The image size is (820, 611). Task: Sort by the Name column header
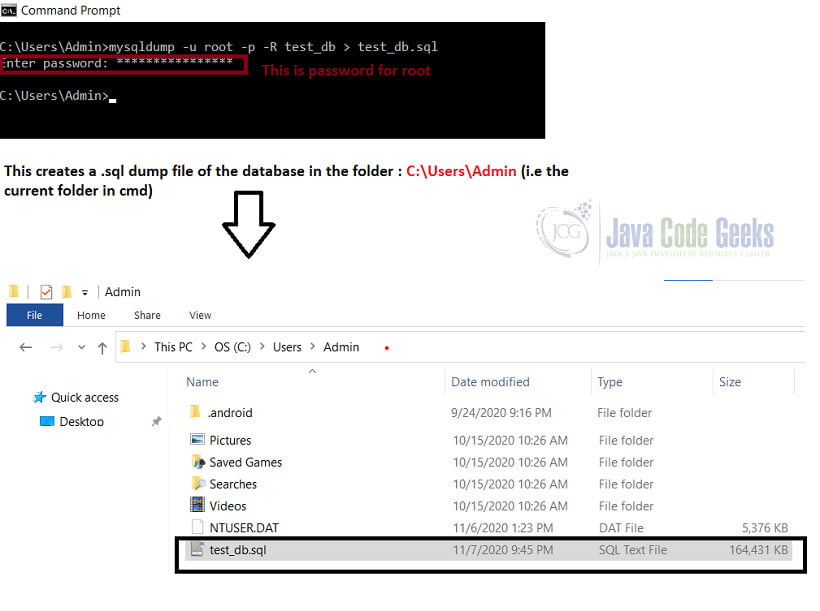point(202,382)
